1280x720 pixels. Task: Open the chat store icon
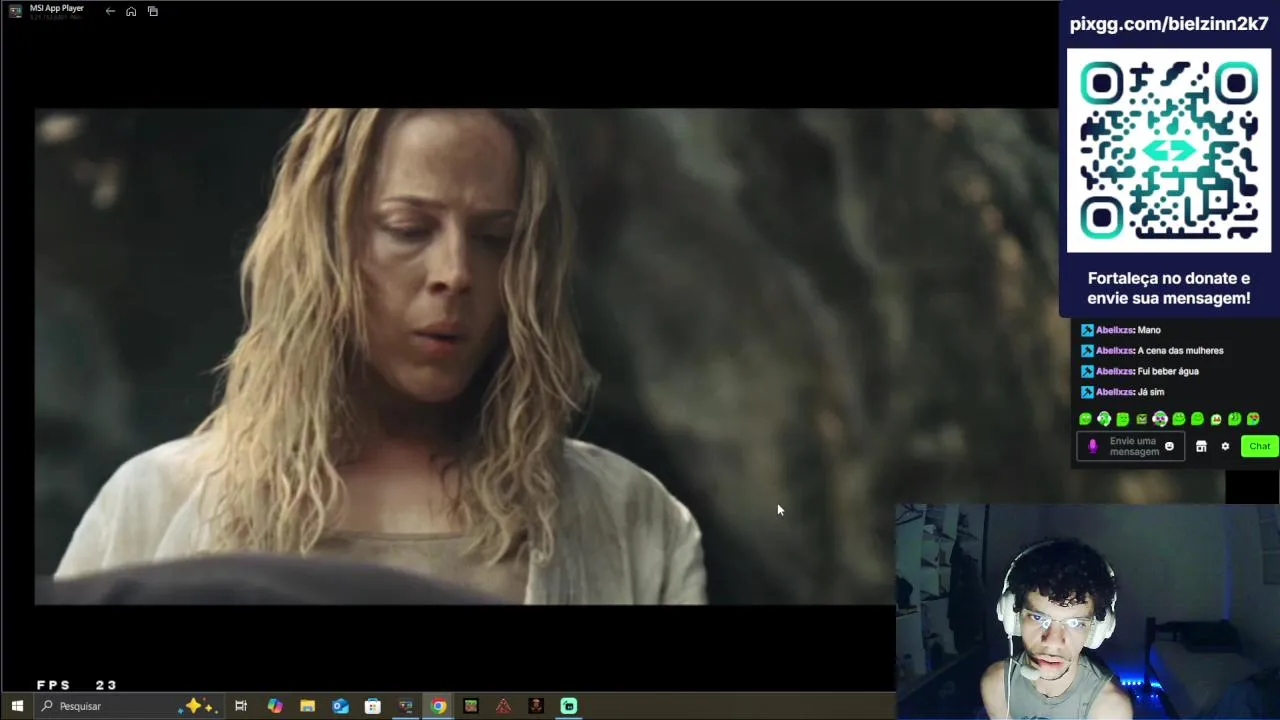(1201, 446)
